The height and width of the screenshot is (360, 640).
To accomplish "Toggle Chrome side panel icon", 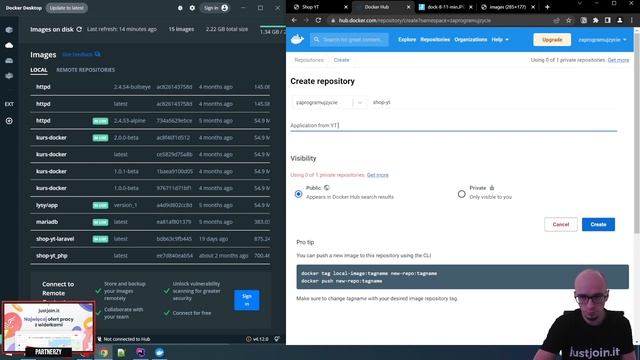I will point(608,20).
